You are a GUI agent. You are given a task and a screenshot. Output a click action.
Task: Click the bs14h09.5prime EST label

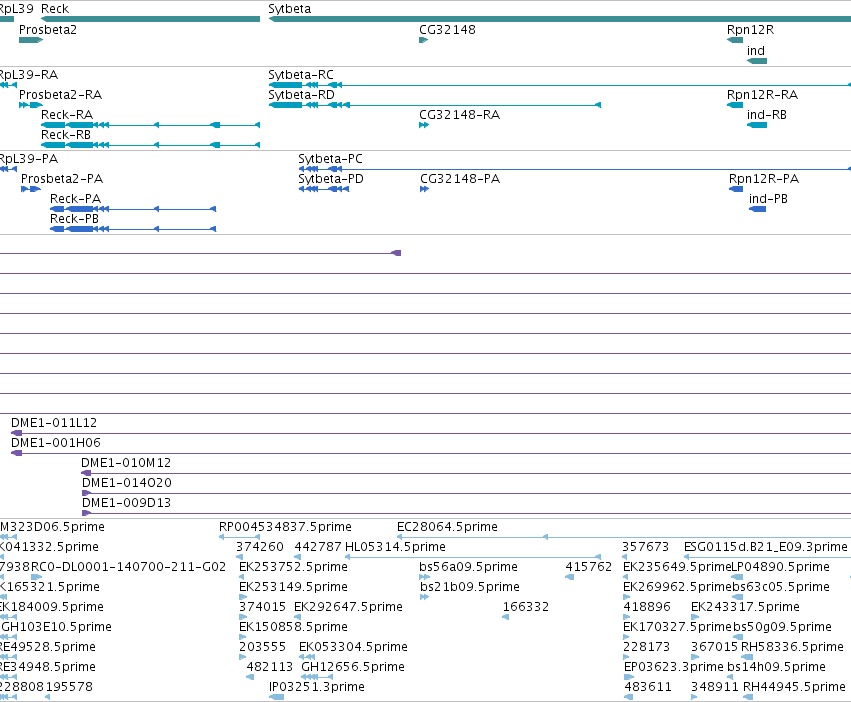(777, 667)
